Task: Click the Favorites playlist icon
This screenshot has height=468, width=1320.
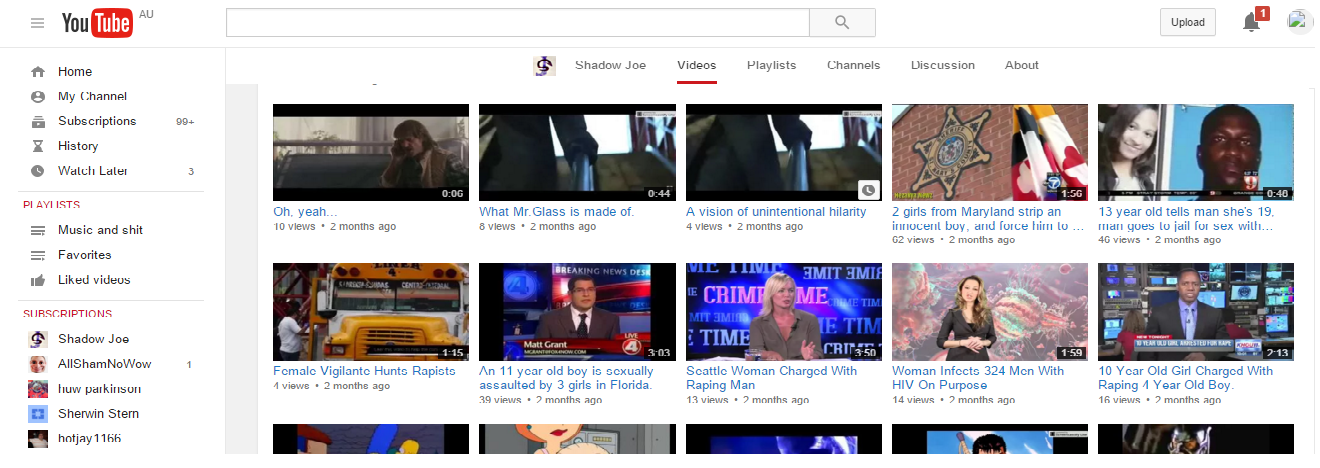Action: [38, 255]
